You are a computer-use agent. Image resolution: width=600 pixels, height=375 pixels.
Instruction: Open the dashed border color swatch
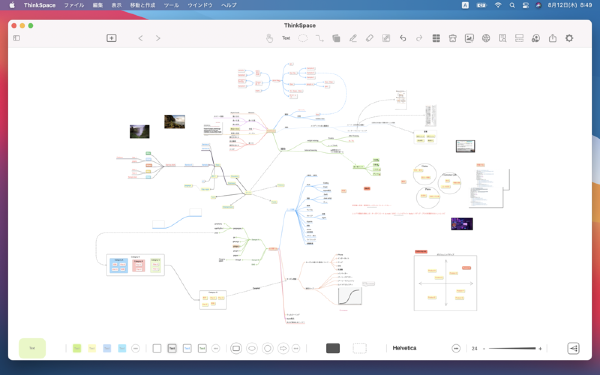[x=360, y=348]
